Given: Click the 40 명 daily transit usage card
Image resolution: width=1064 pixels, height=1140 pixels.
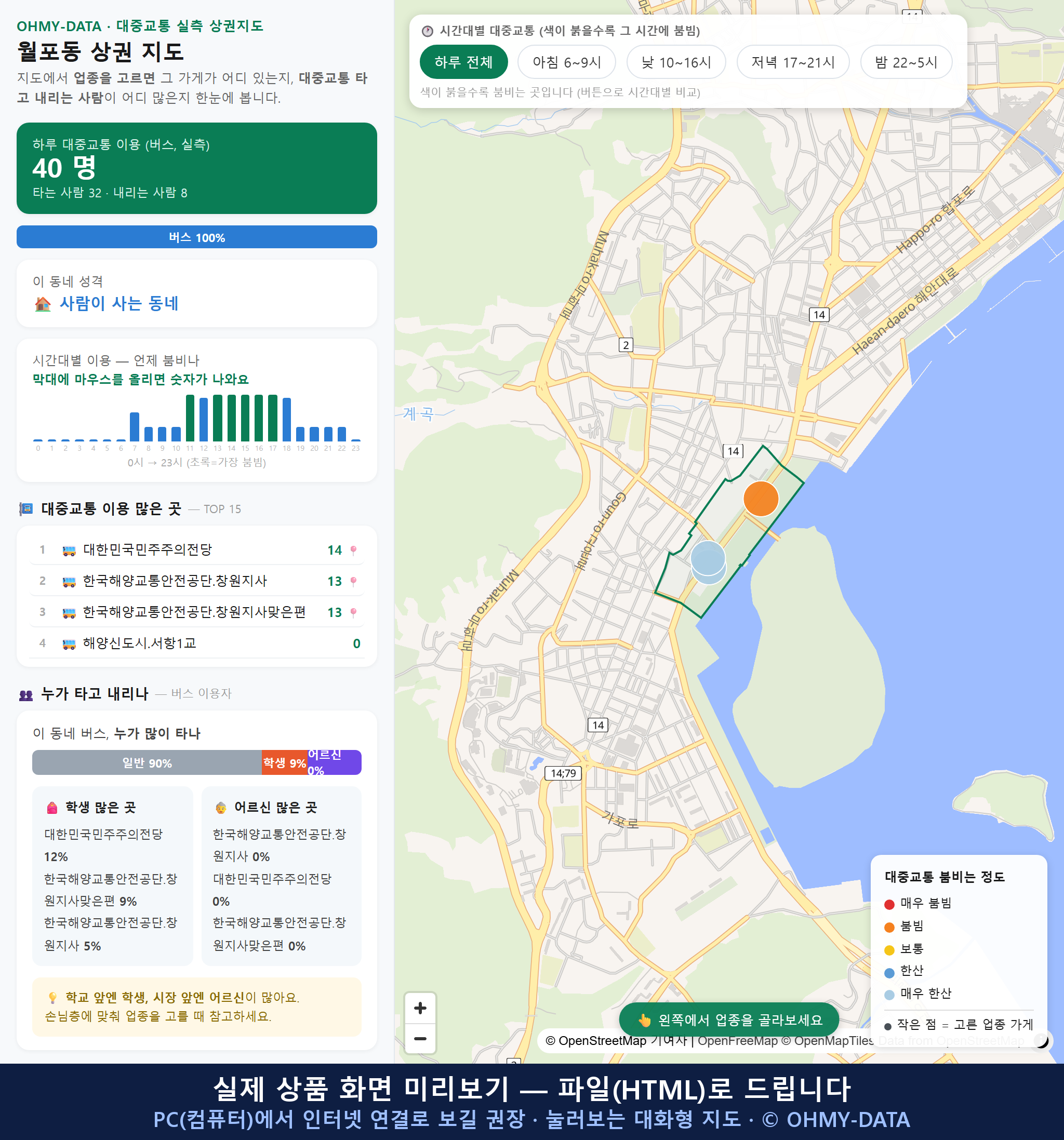Looking at the screenshot, I should click(197, 168).
